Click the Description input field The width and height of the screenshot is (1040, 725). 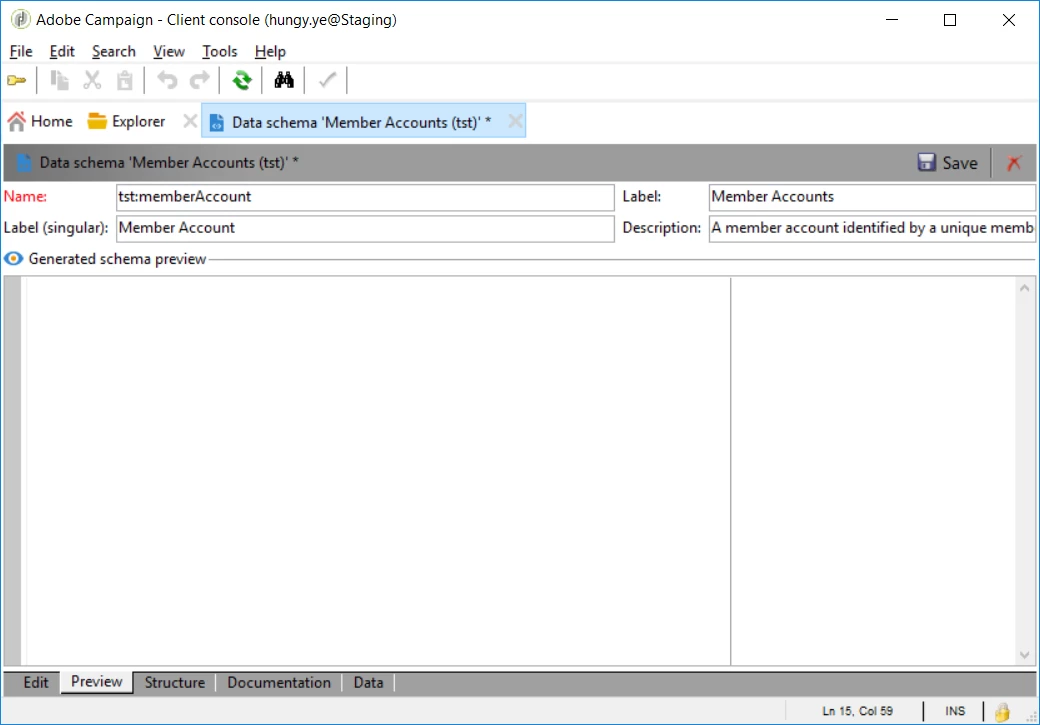(x=872, y=228)
